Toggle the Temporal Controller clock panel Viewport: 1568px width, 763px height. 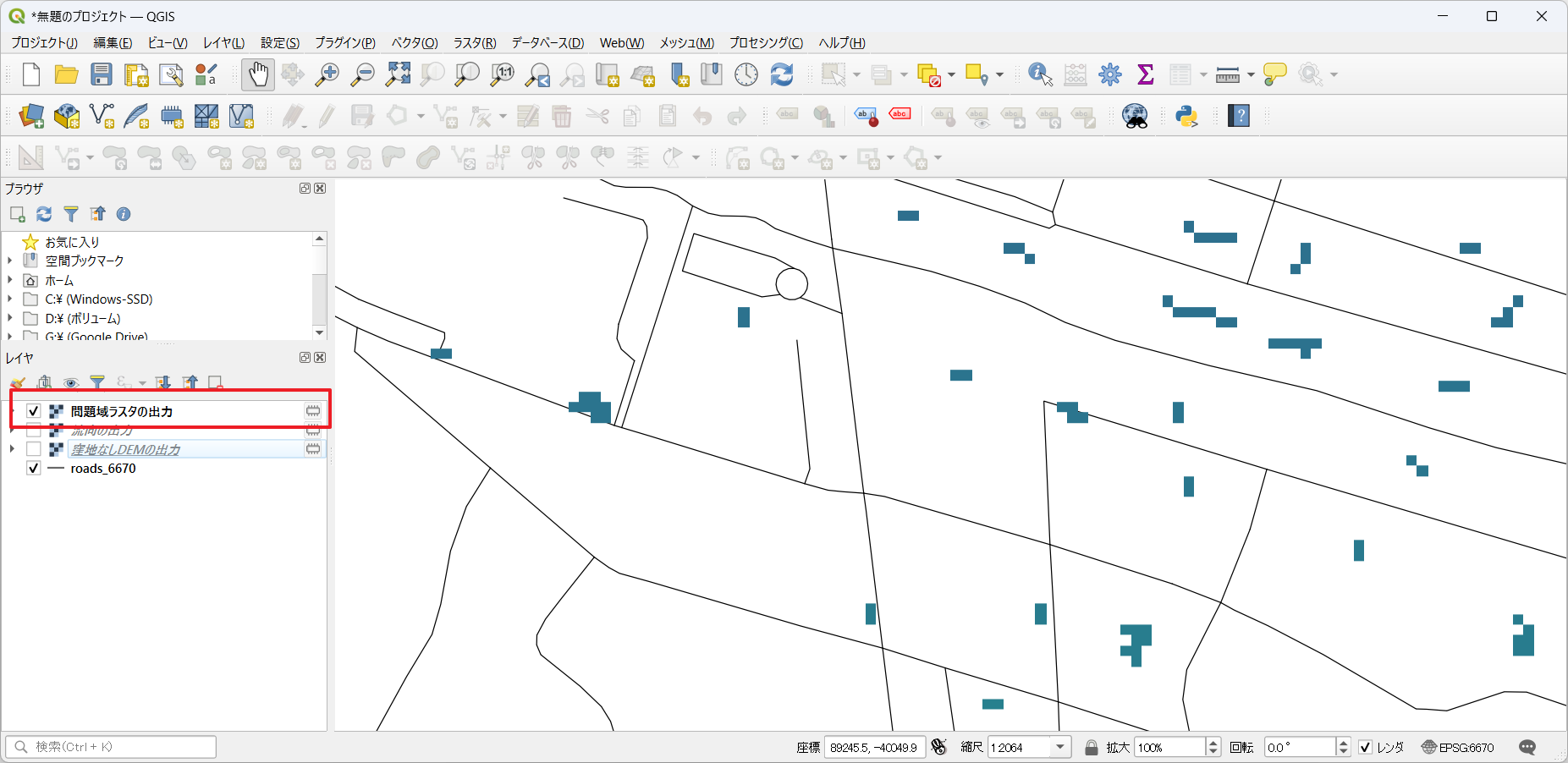pyautogui.click(x=746, y=74)
